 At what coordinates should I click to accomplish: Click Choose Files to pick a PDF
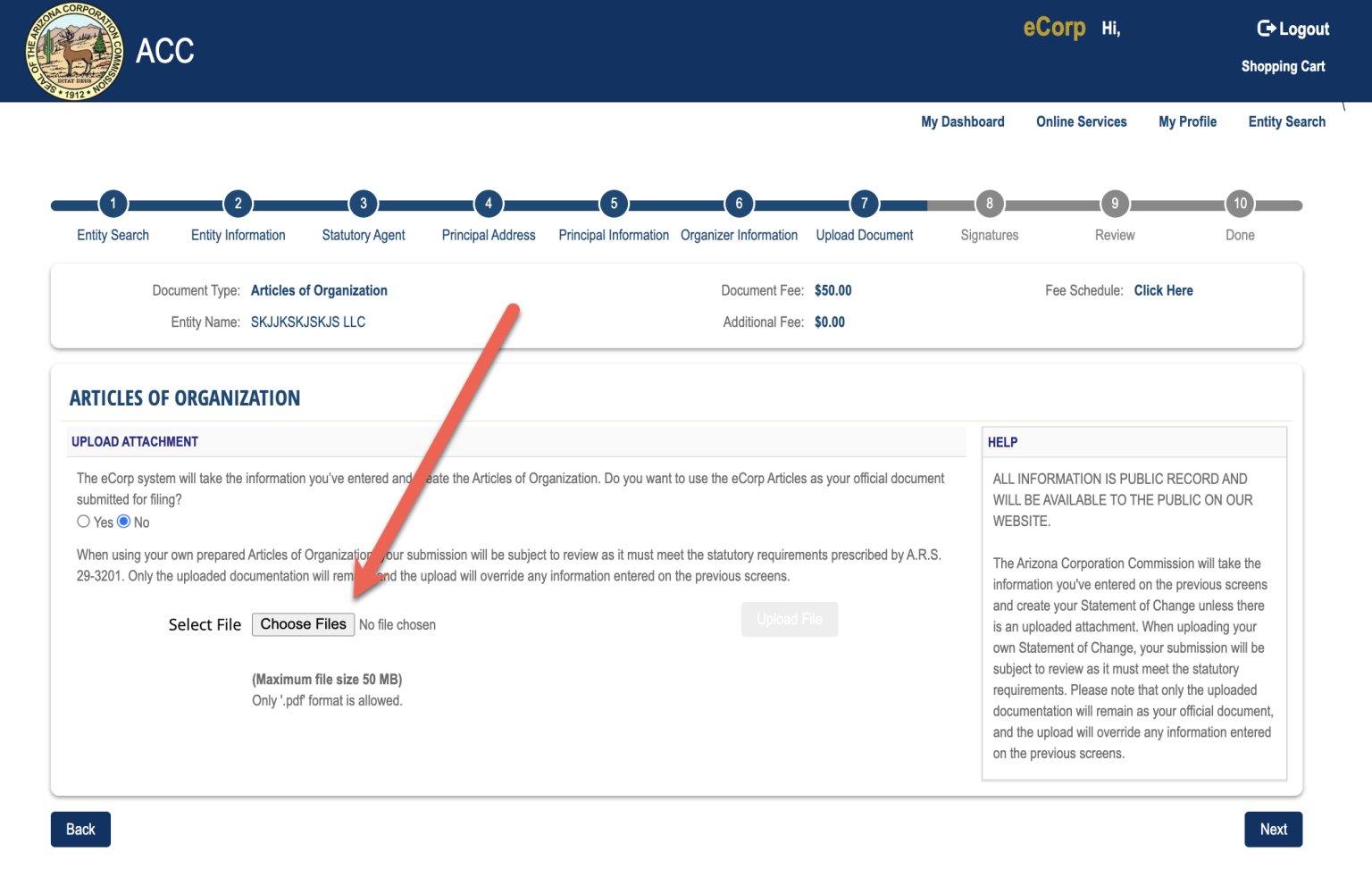pyautogui.click(x=303, y=624)
